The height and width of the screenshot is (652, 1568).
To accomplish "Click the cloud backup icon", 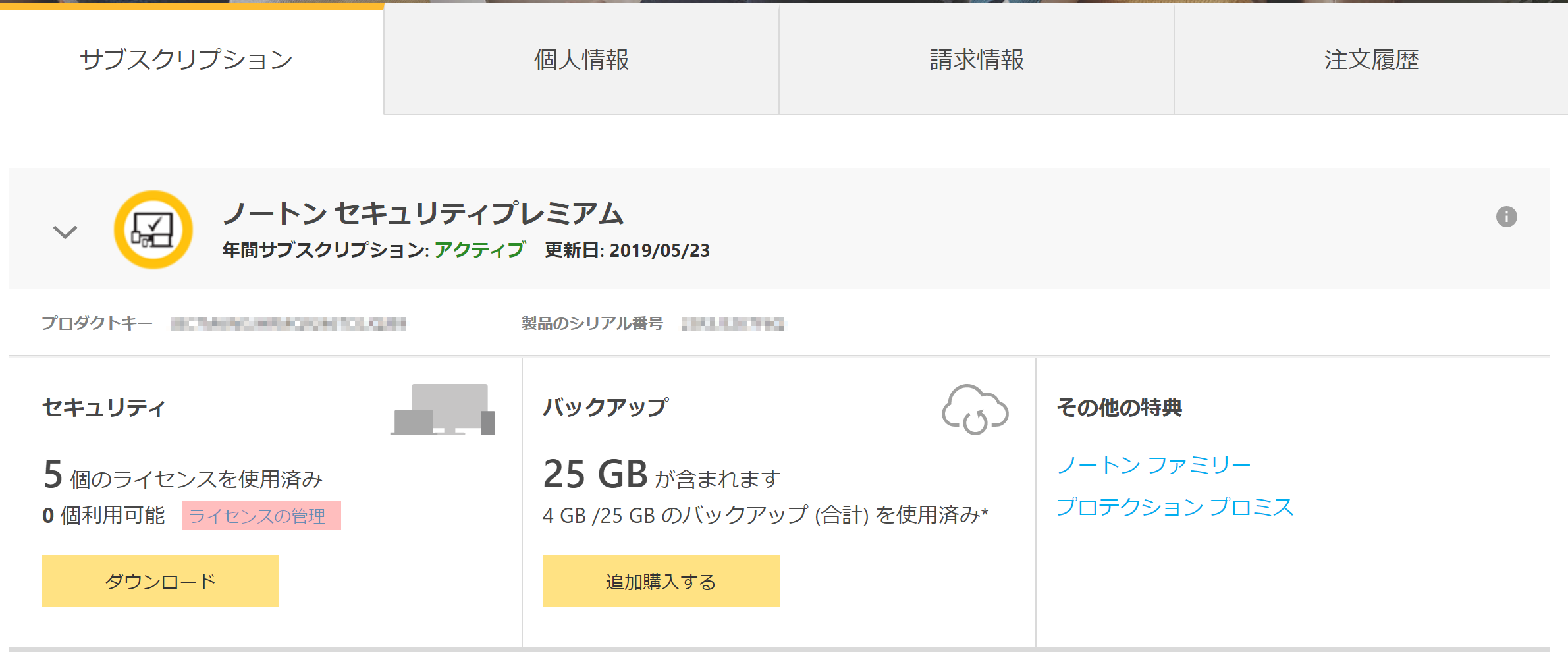I will click(975, 410).
